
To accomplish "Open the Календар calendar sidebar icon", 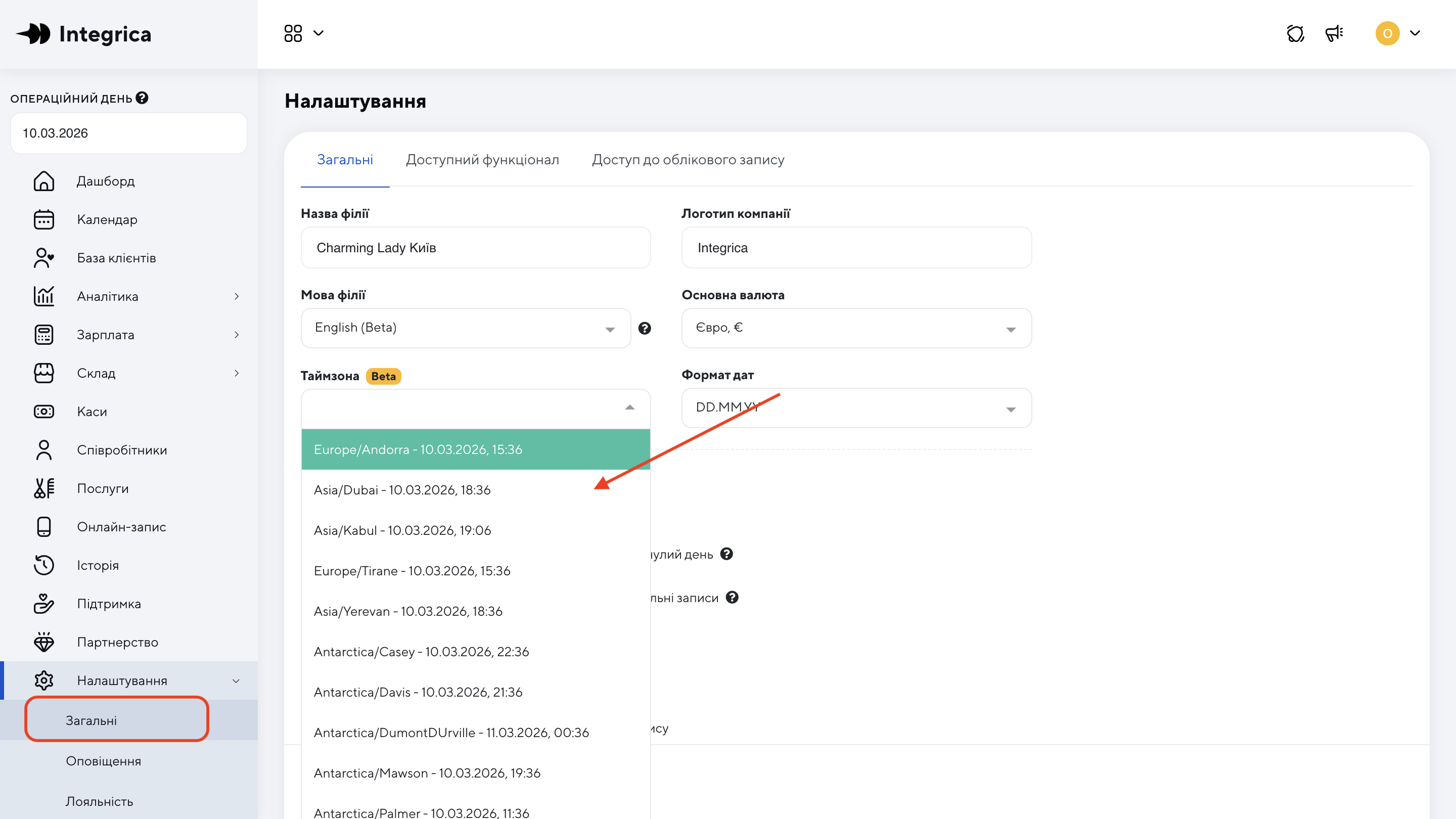I will click(43, 219).
